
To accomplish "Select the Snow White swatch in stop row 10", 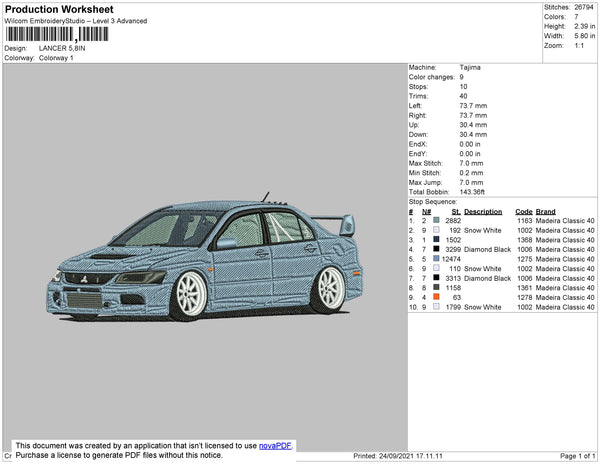I will pyautogui.click(x=436, y=306).
